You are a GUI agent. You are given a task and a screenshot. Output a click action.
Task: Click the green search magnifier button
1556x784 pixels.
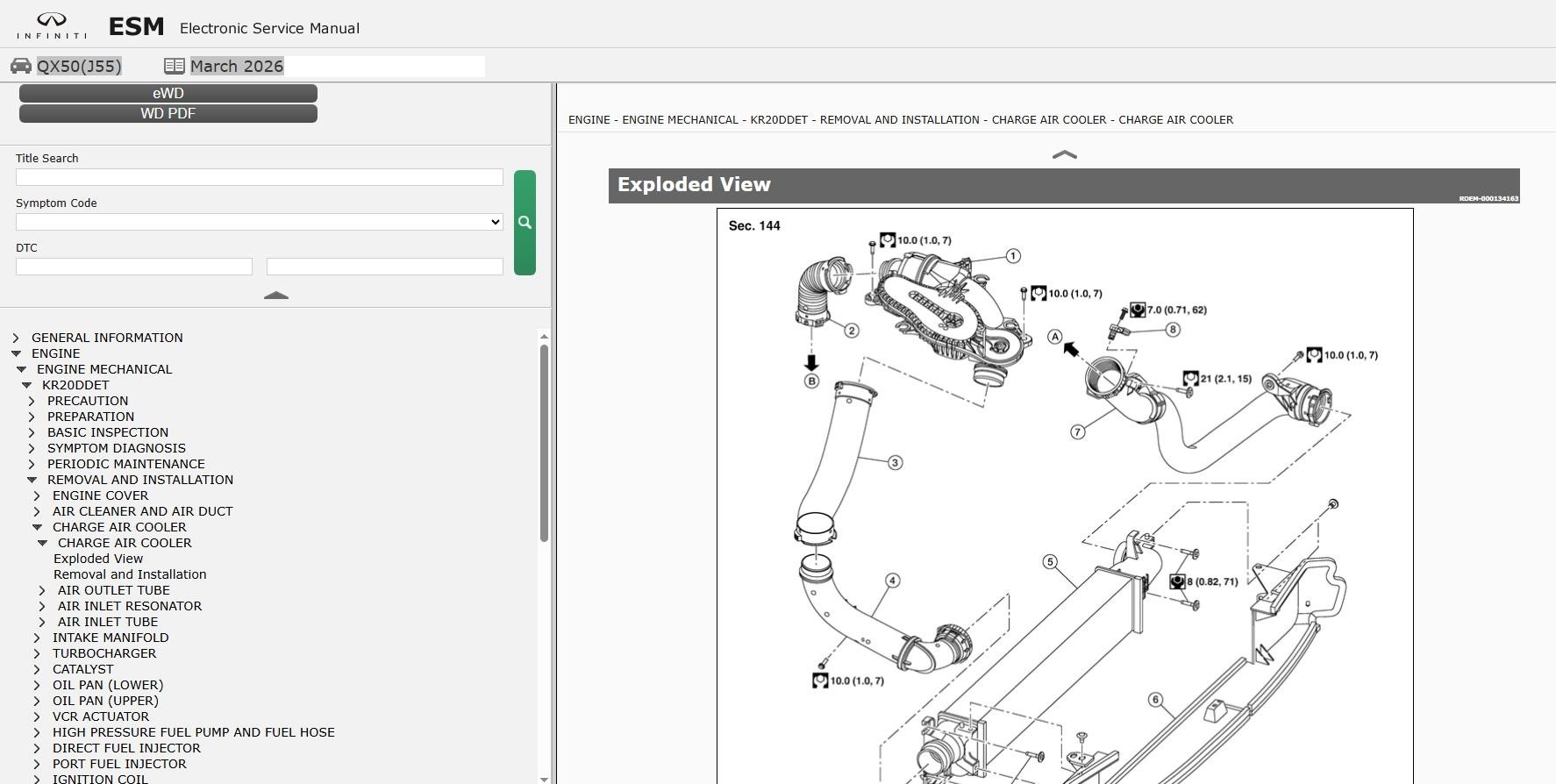525,223
